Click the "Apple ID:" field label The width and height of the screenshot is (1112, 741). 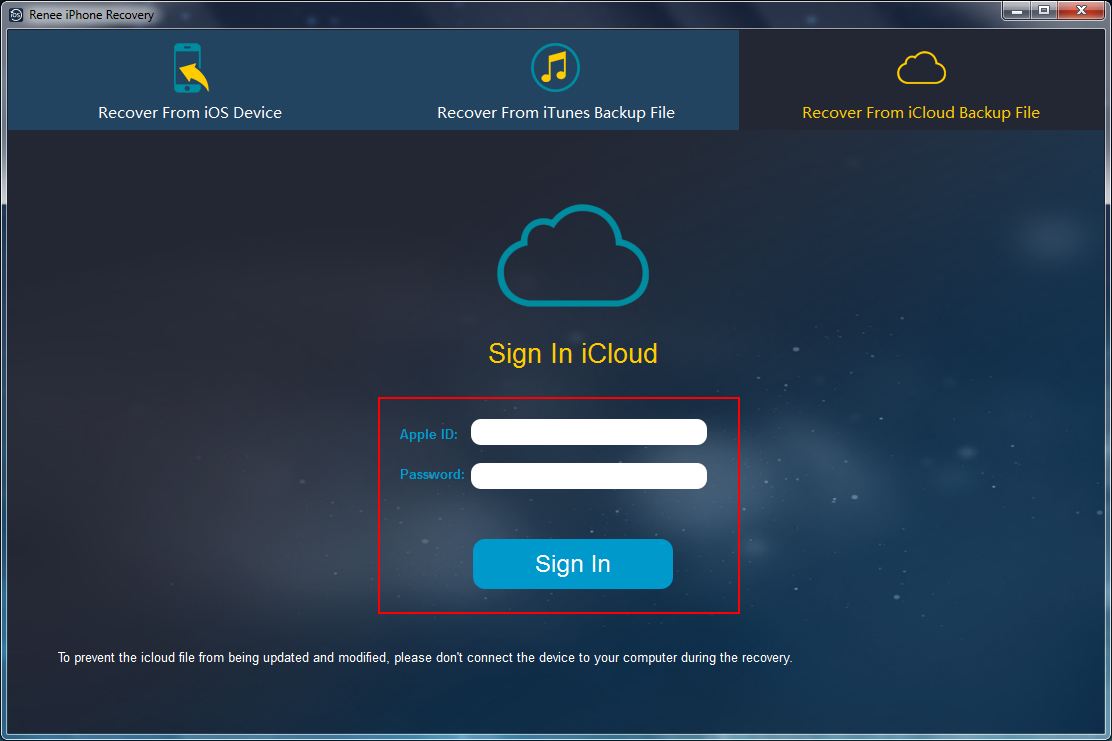click(428, 434)
